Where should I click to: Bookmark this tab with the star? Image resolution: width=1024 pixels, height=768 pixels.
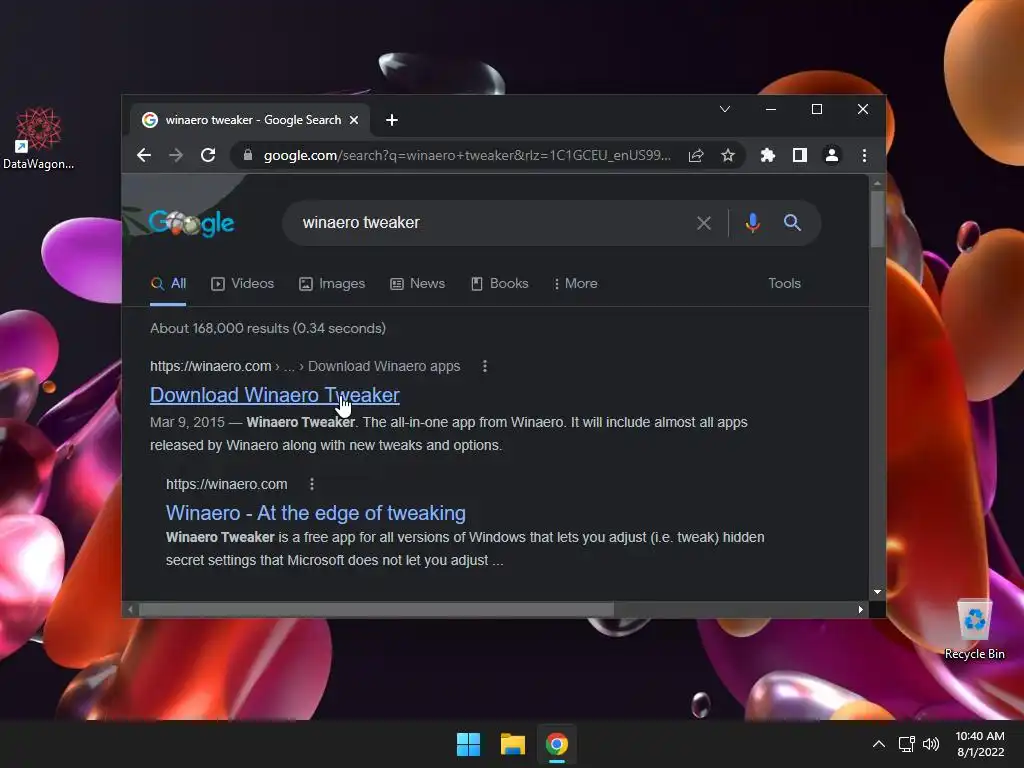(x=728, y=155)
